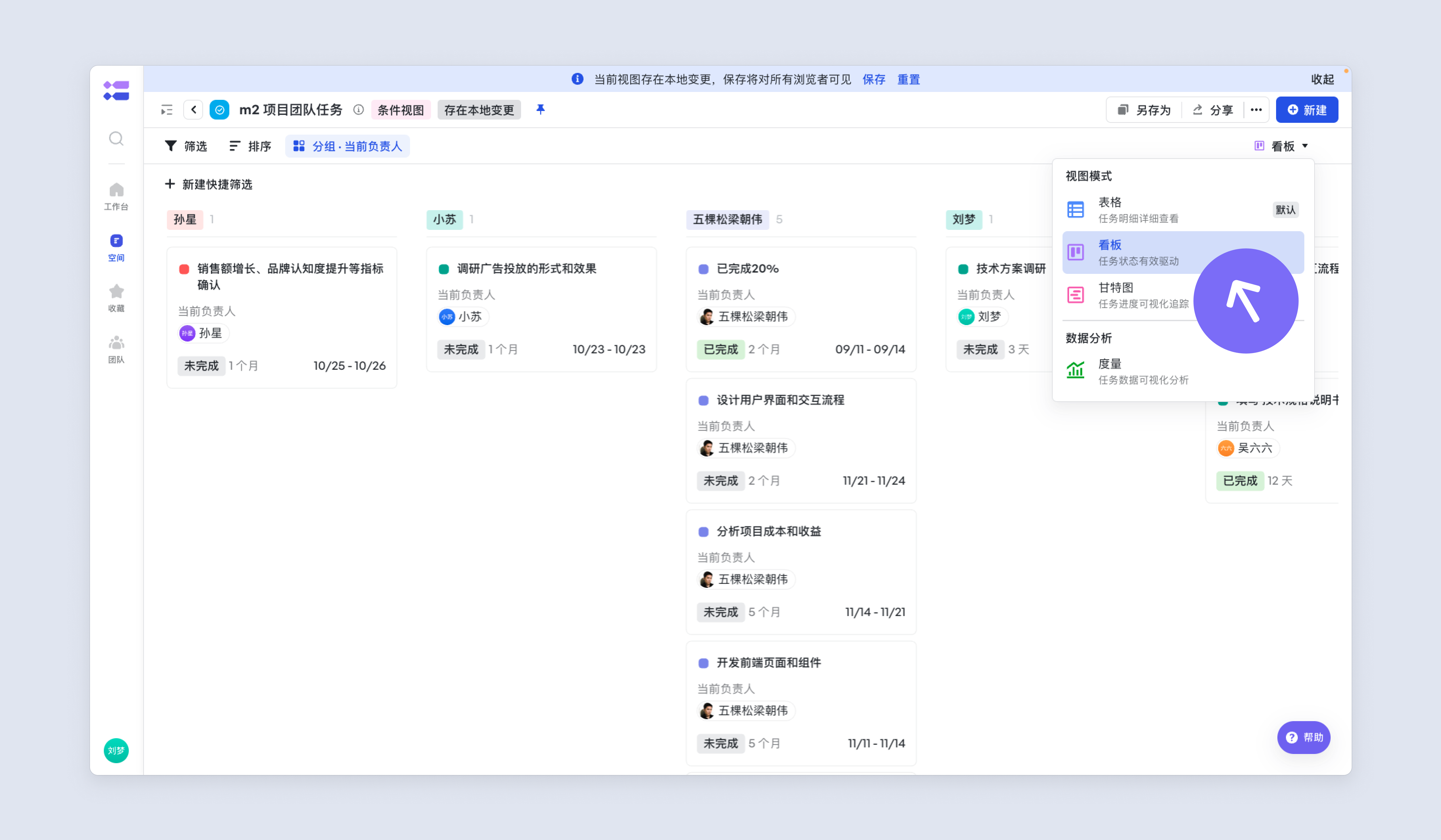The height and width of the screenshot is (840, 1441).
Task: Open status 未完成 on 技术方案调研 card
Action: (x=980, y=349)
